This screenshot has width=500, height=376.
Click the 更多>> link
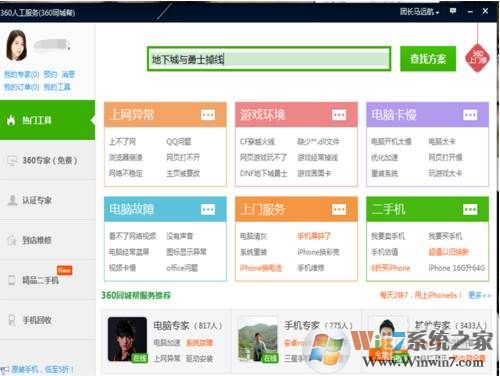click(480, 295)
